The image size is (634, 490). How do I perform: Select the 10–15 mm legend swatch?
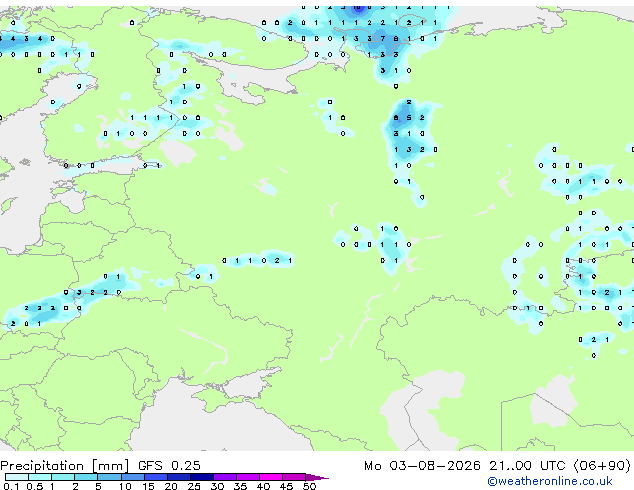click(133, 477)
